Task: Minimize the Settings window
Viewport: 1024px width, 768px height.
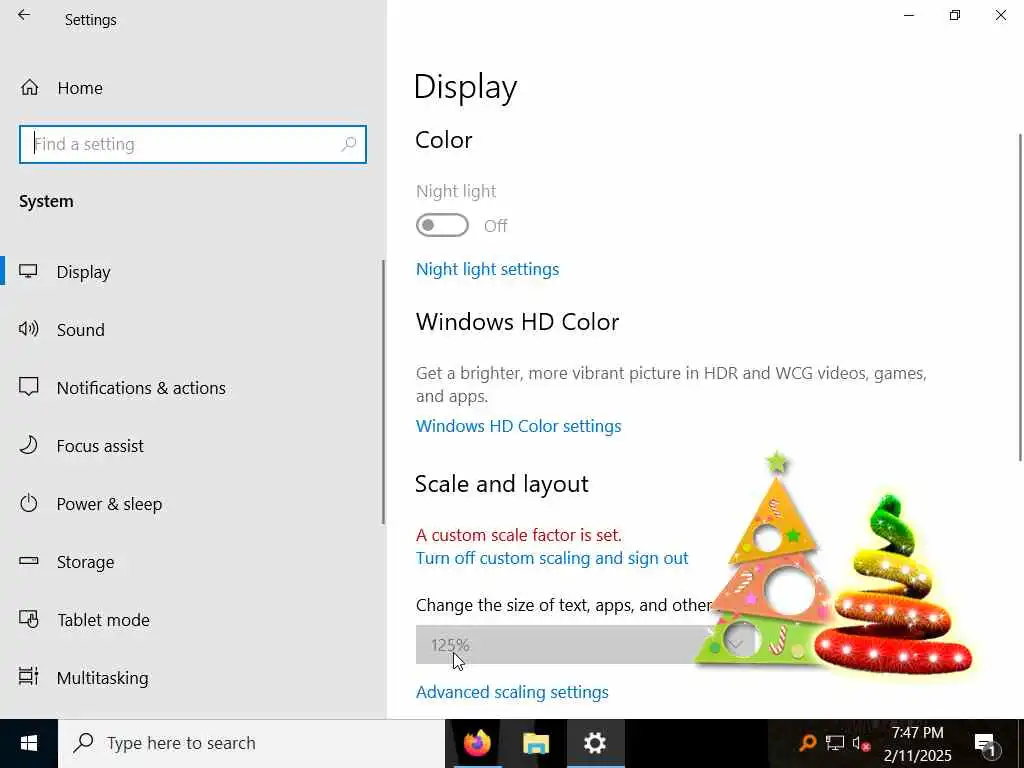Action: (x=908, y=15)
